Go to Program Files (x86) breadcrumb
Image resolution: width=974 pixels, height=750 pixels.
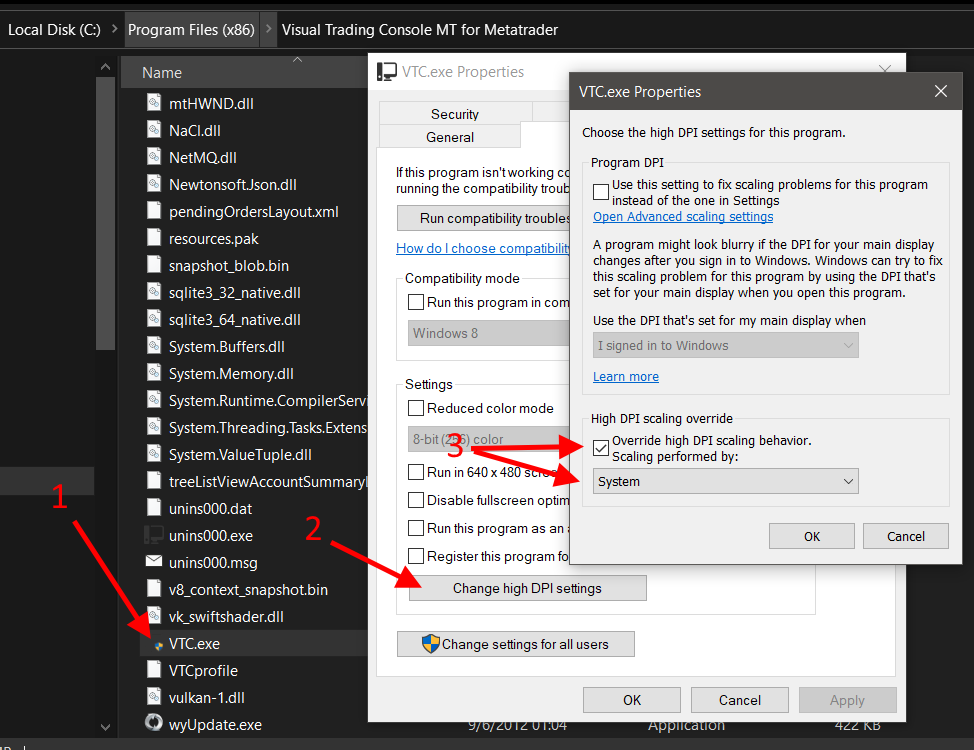(x=191, y=30)
